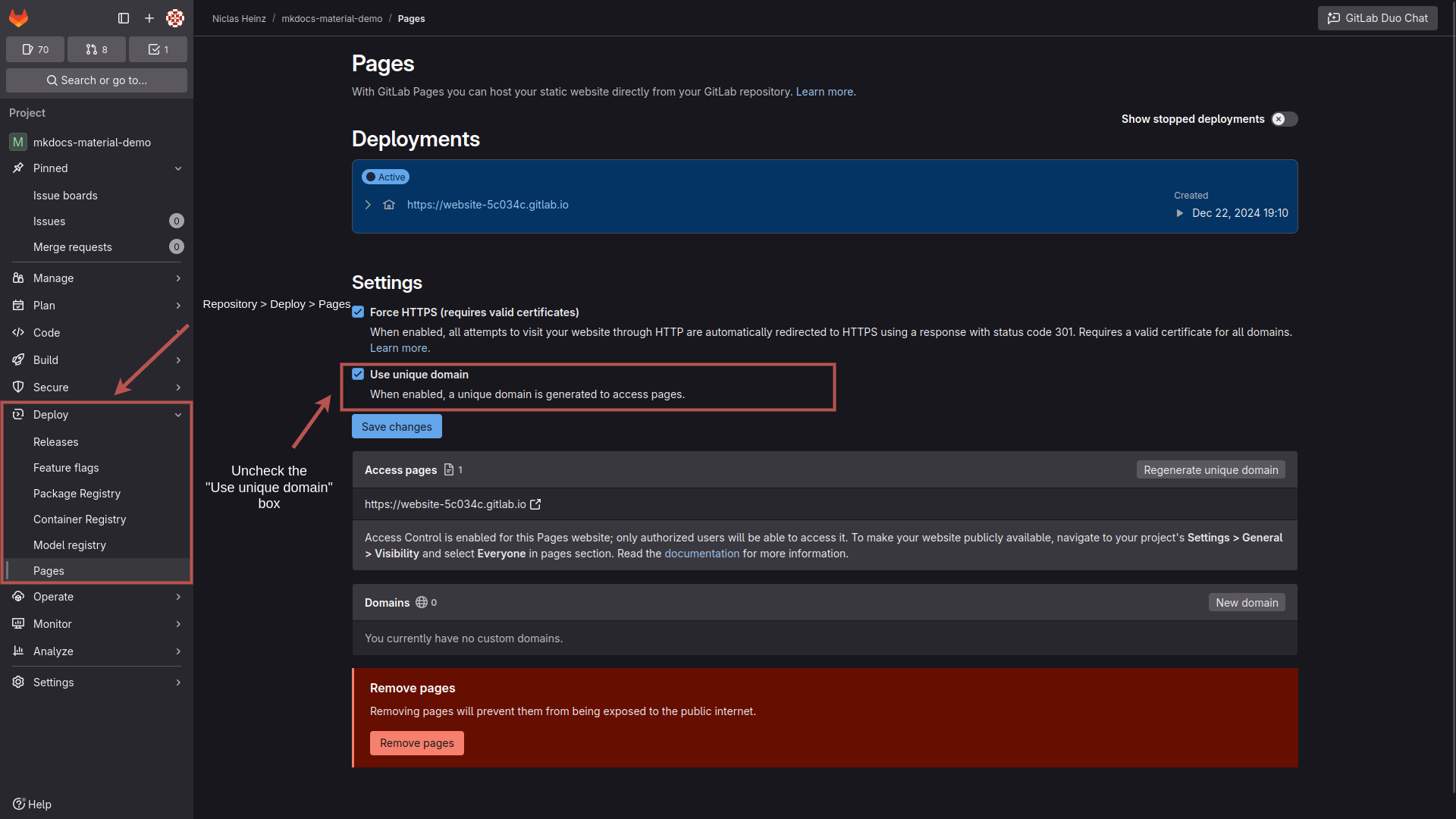Click the Search or go to field

(x=96, y=80)
